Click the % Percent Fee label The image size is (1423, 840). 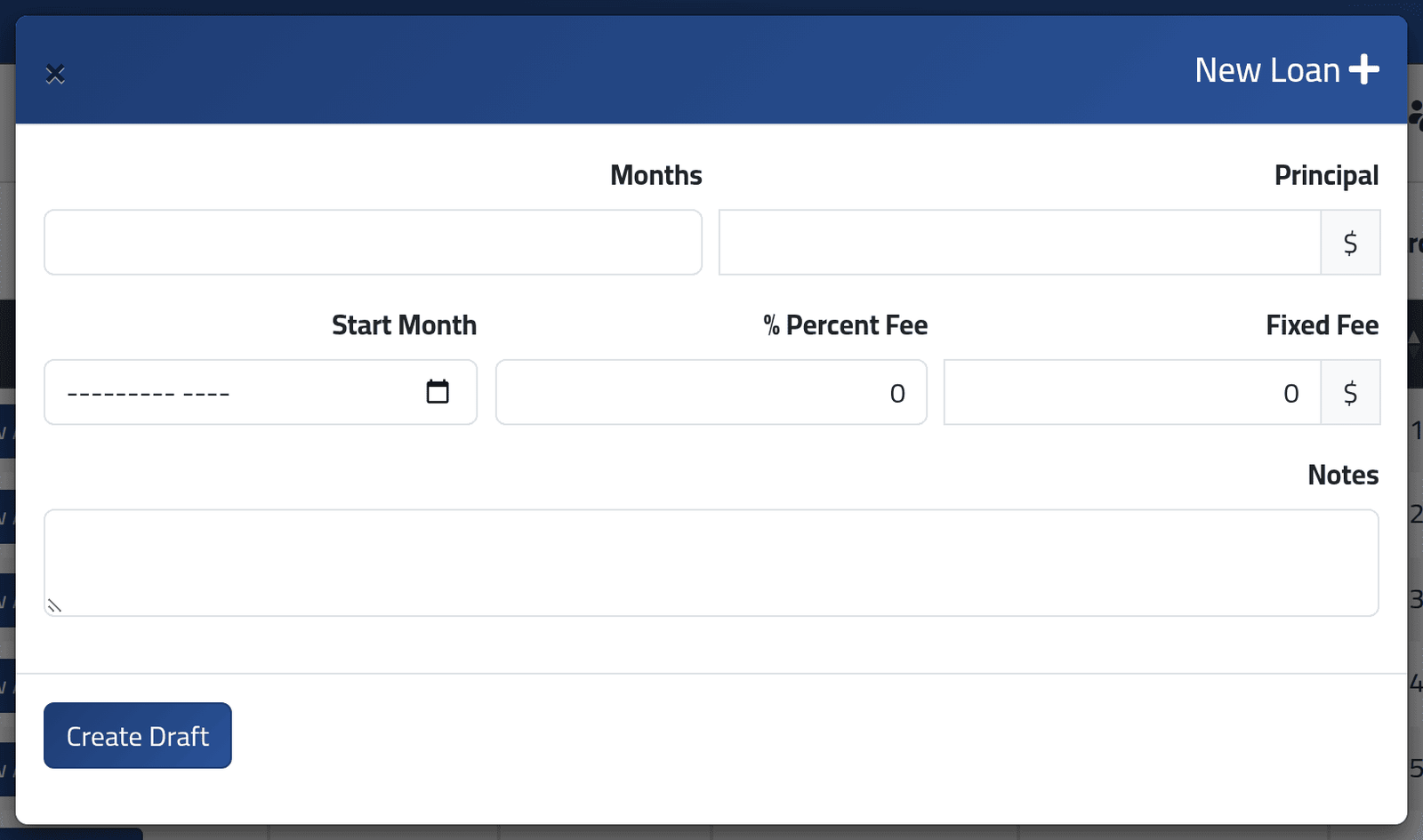pos(845,325)
